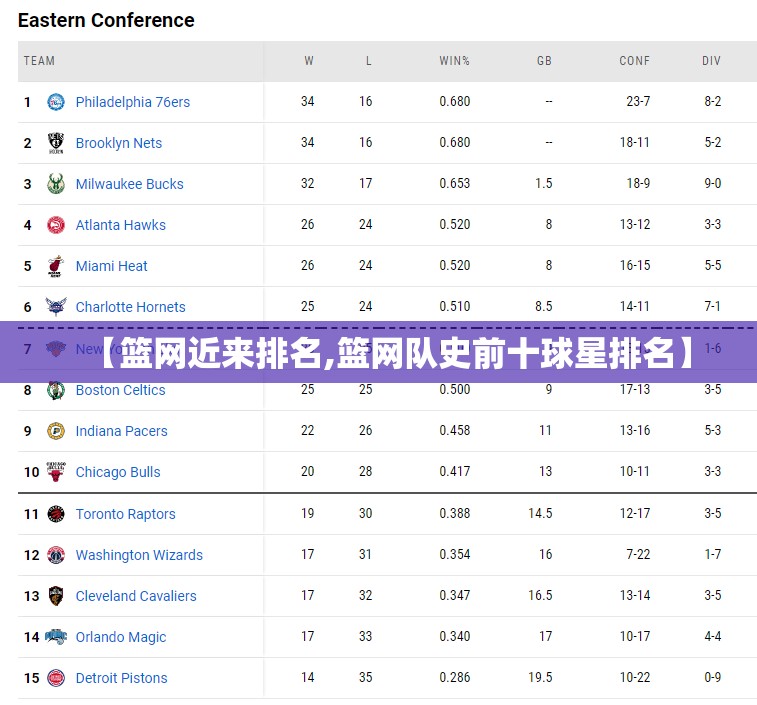Sort standings by W column header

coord(309,61)
